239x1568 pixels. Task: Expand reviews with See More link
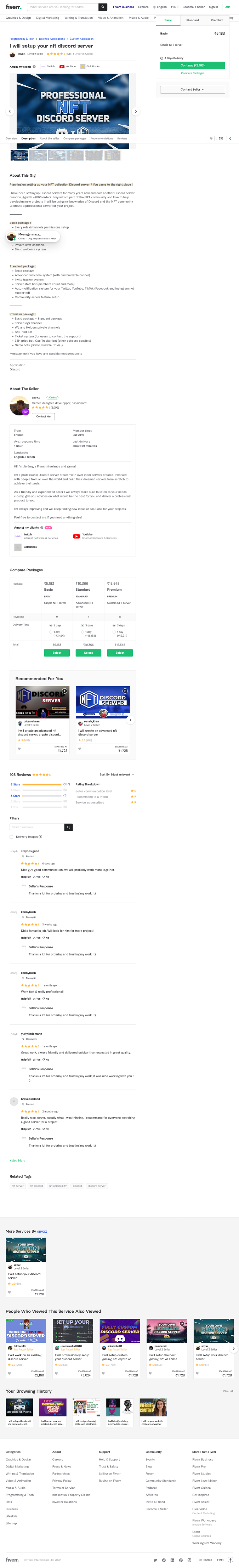pyautogui.click(x=18, y=1161)
